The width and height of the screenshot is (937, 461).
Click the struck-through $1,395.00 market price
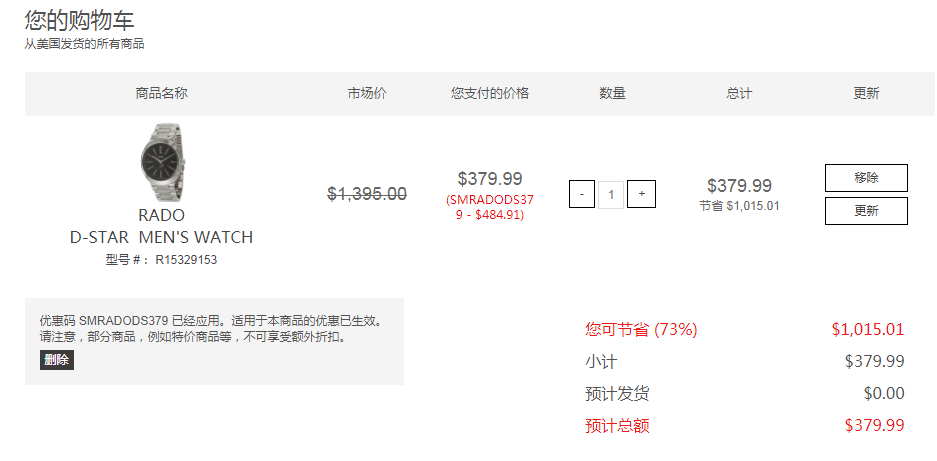pyautogui.click(x=367, y=194)
